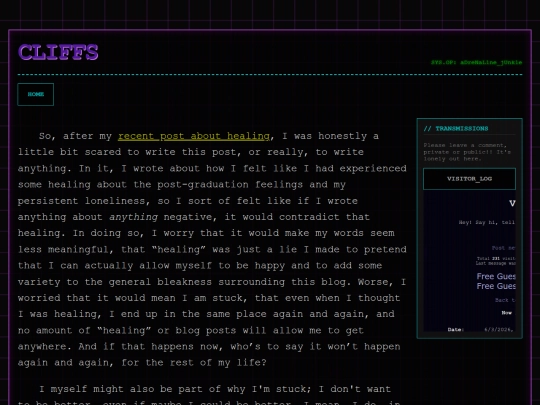Image resolution: width=540 pixels, height=405 pixels.
Task: Click the 6/3/2026 date value
Action: pos(500,330)
